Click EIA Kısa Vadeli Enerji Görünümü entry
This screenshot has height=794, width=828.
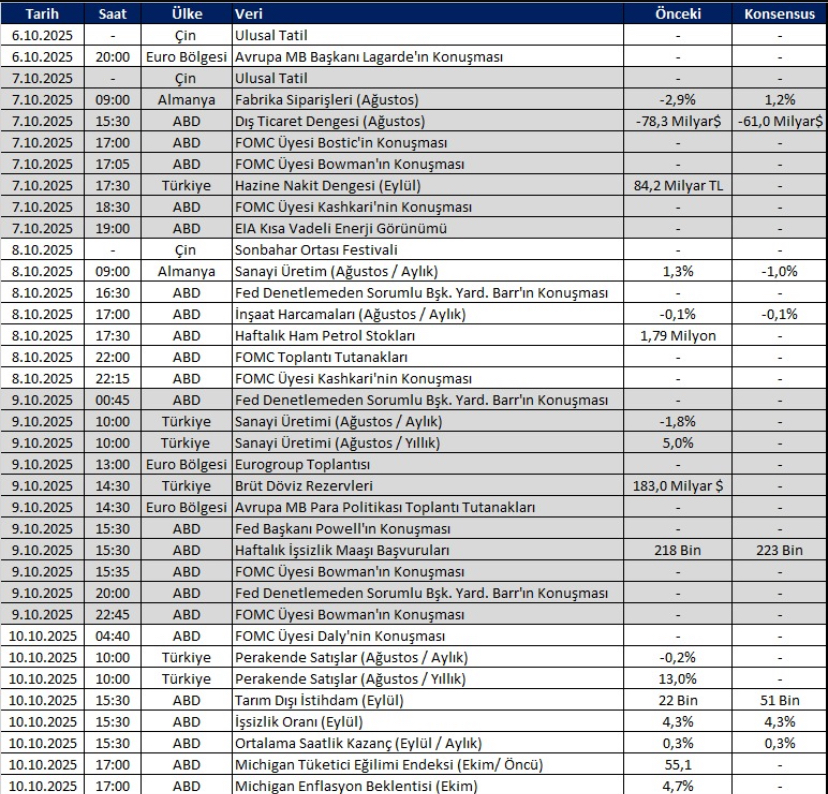pos(340,228)
